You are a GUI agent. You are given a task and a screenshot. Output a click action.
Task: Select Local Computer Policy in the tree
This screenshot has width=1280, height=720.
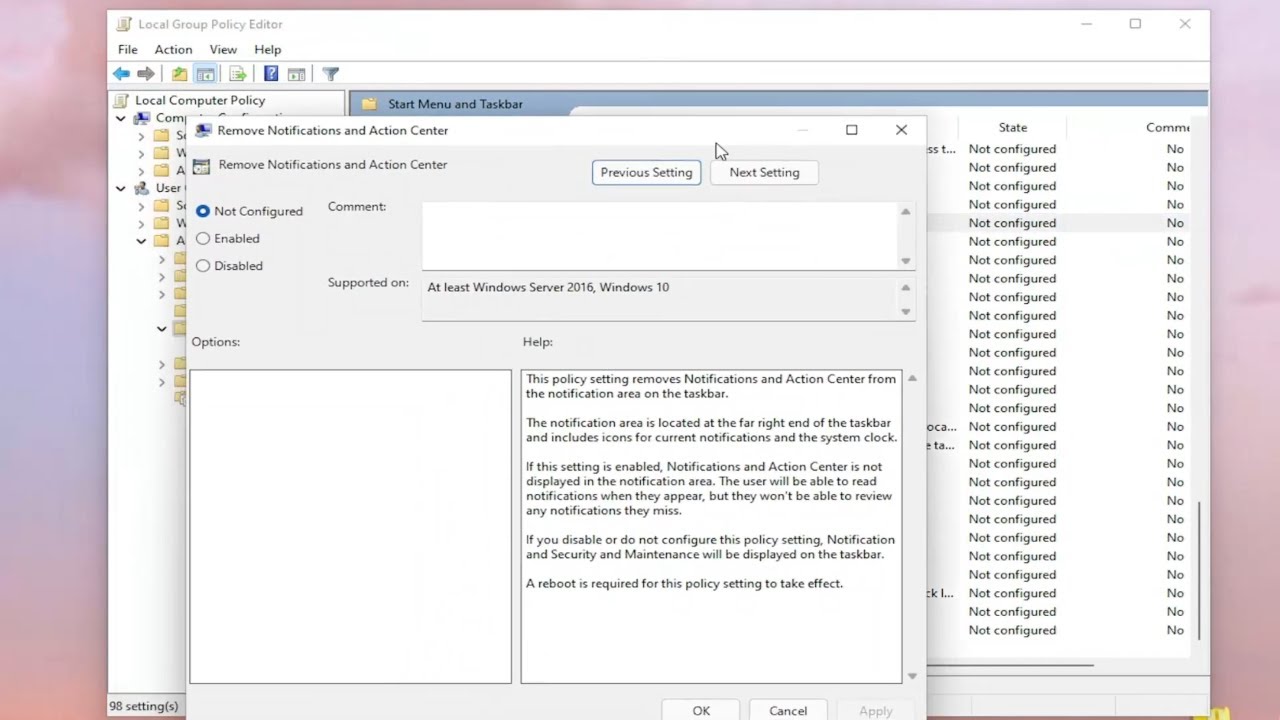200,100
